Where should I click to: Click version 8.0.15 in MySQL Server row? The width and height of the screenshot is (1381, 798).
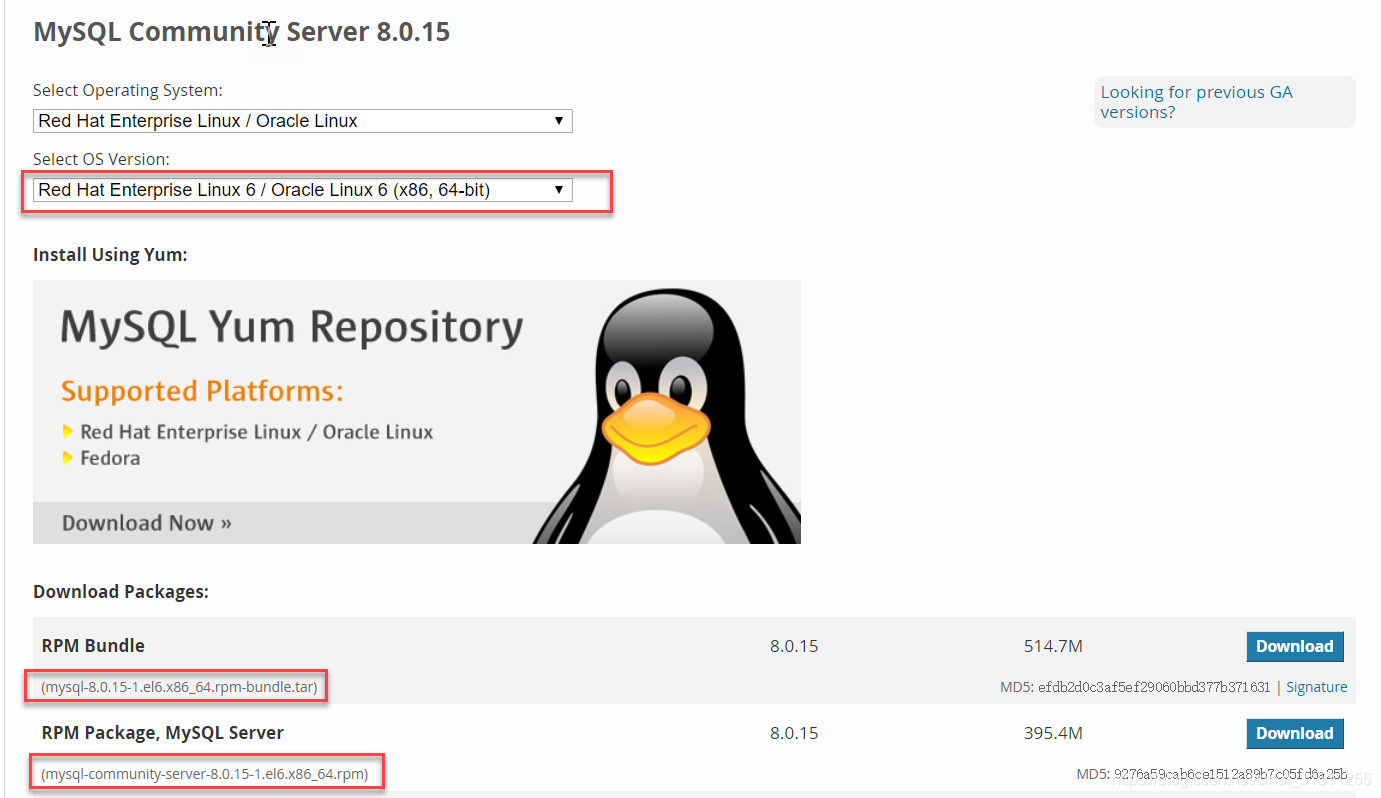pyautogui.click(x=794, y=734)
